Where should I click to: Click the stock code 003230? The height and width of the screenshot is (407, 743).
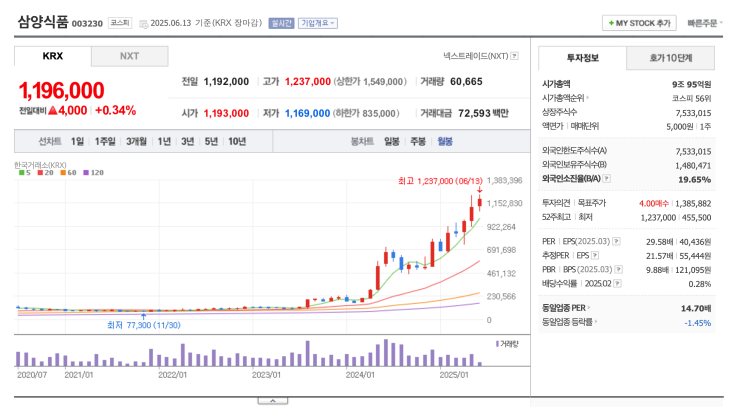pyautogui.click(x=87, y=24)
